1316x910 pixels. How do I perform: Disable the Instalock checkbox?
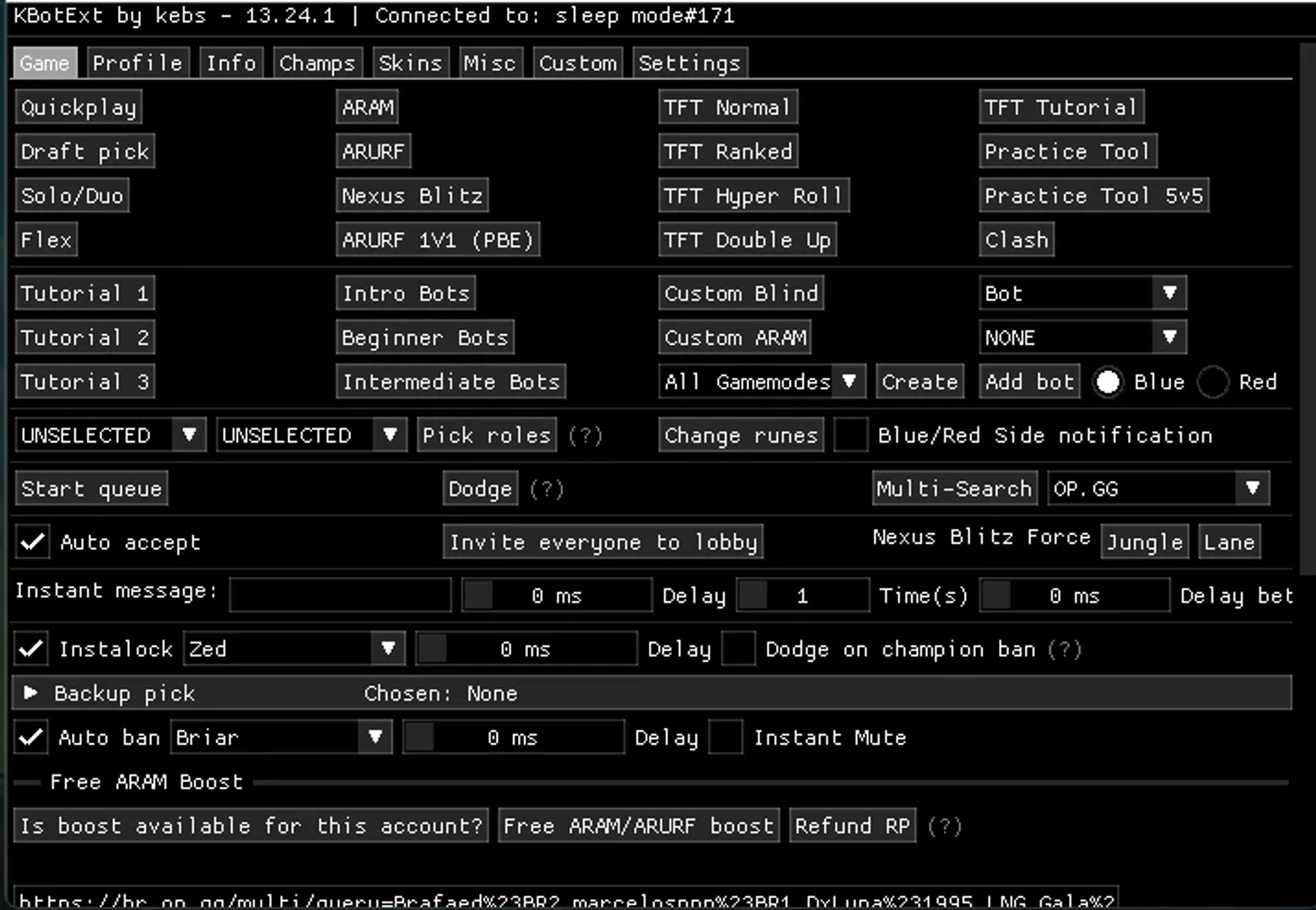click(31, 649)
